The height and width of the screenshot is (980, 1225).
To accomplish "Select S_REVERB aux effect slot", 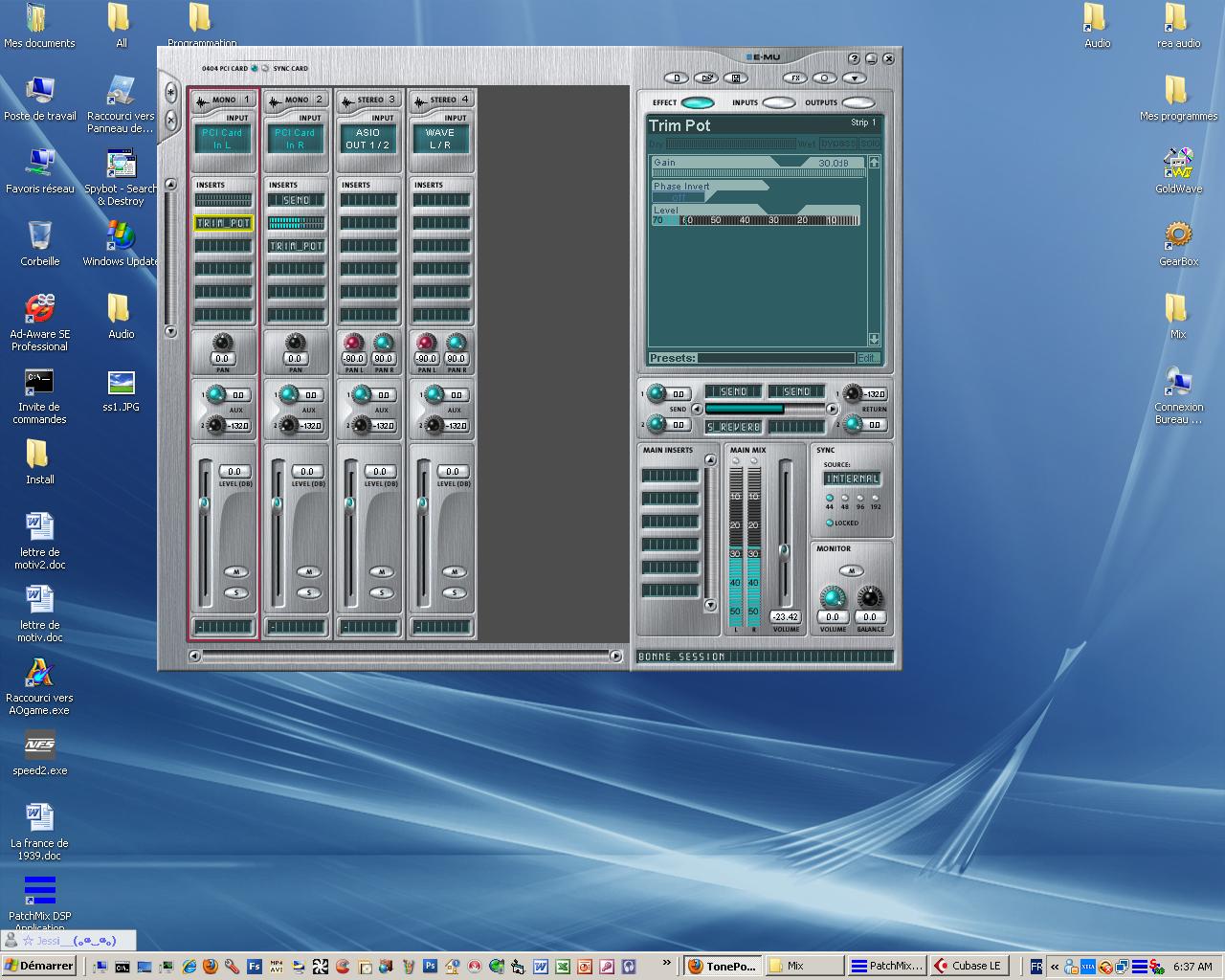I will pyautogui.click(x=733, y=427).
